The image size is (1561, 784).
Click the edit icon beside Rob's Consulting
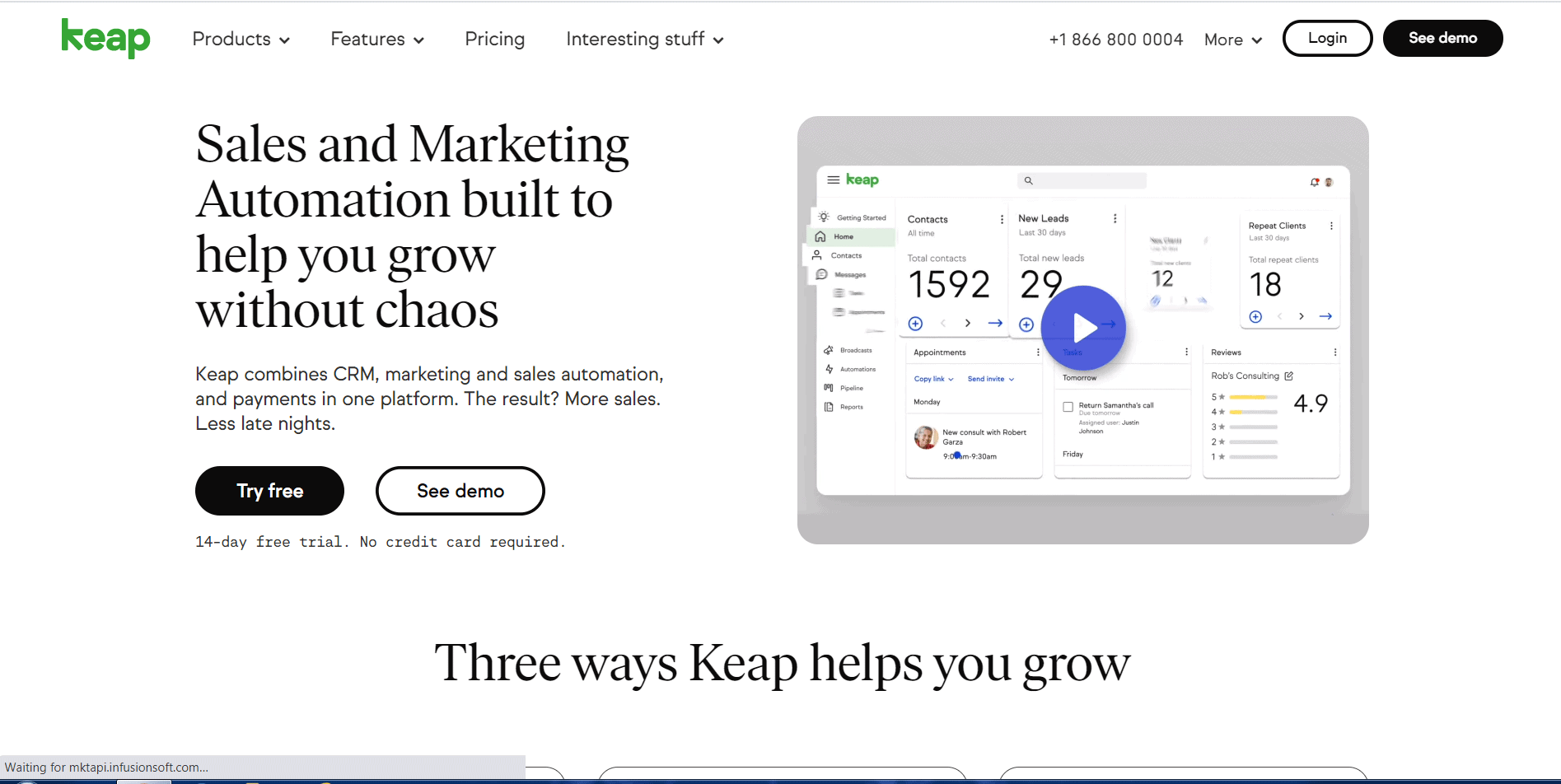[x=1289, y=376]
